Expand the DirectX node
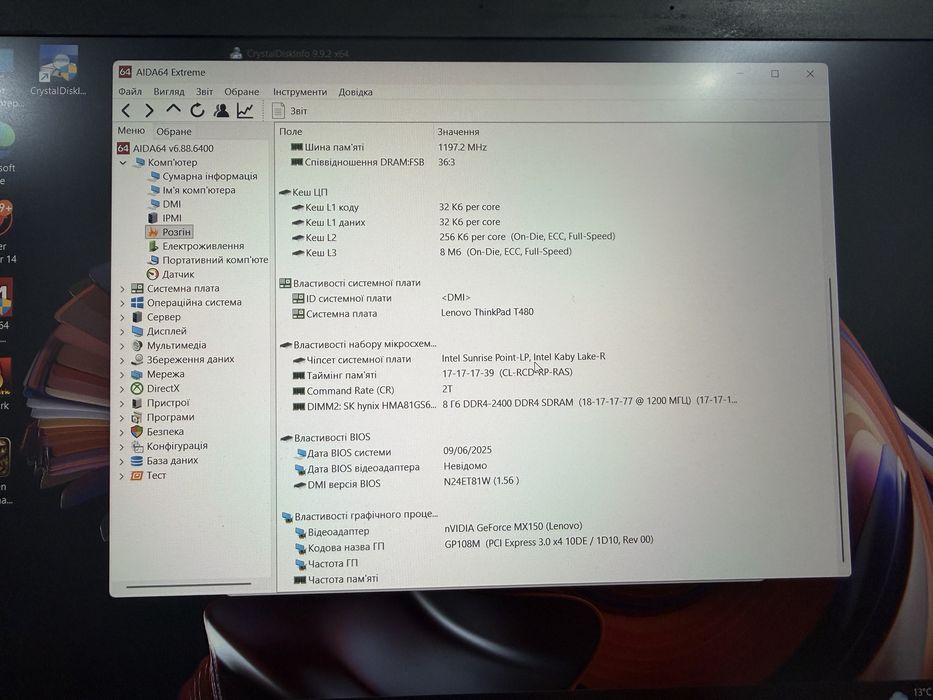933x700 pixels. 123,389
